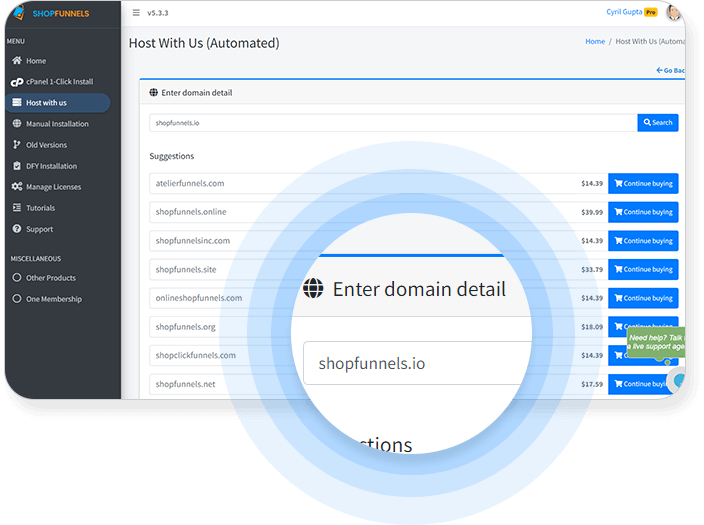Click the Home breadcrumb link
Image resolution: width=704 pixels, height=525 pixels.
point(595,42)
